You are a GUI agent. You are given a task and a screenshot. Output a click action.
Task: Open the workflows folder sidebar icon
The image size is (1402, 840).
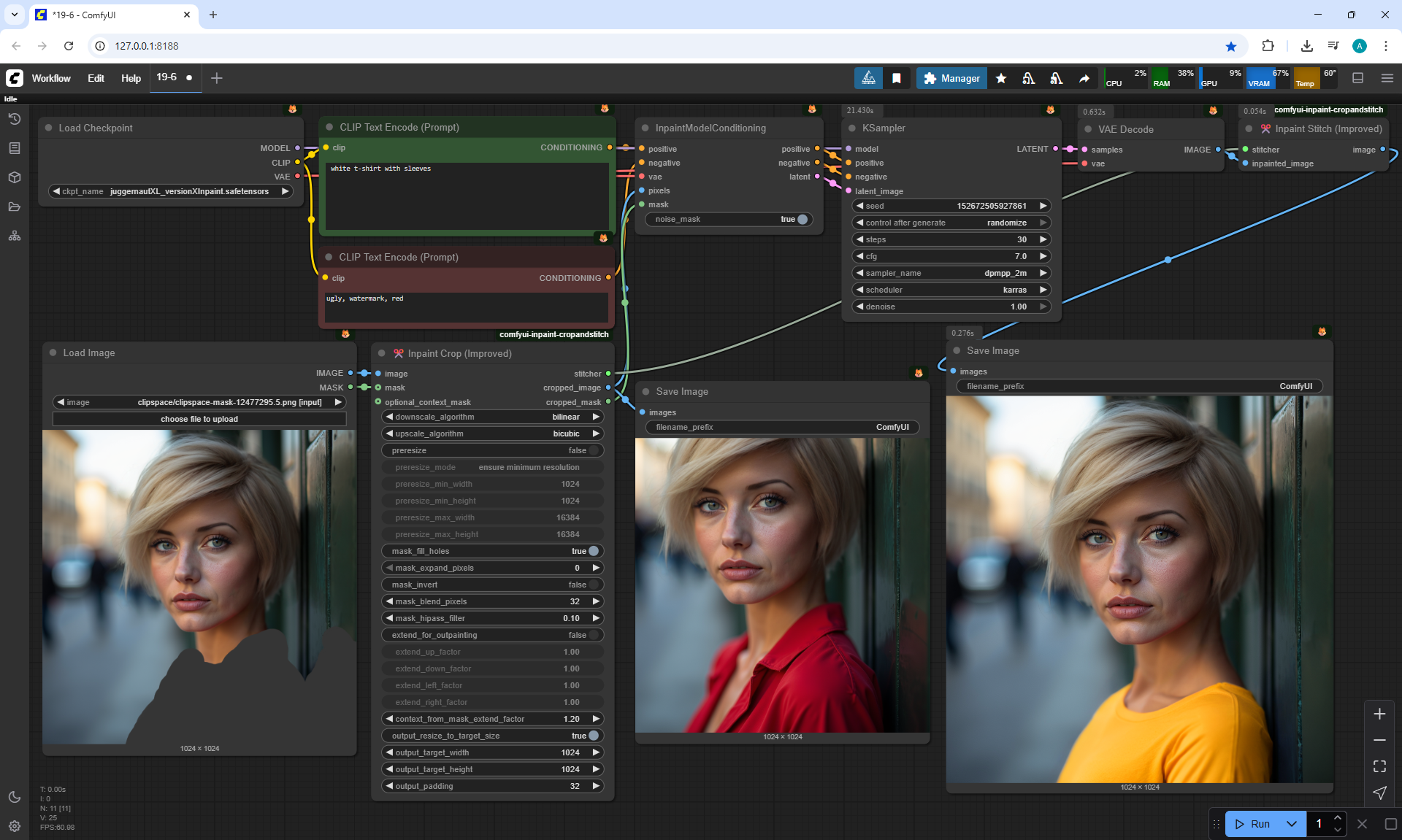15,207
